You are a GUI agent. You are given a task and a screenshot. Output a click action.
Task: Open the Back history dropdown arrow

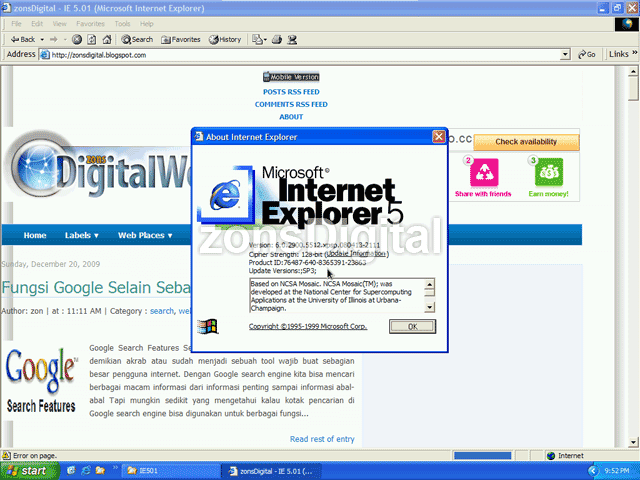click(x=42, y=40)
